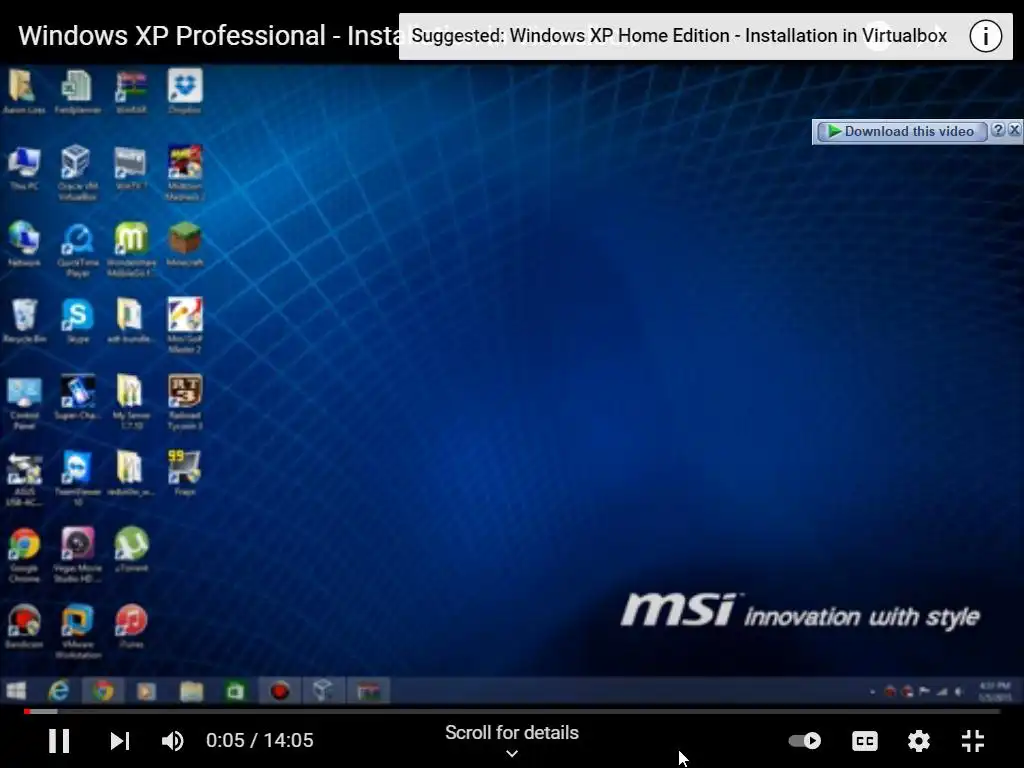
Task: Click the Windows XP Professional video title
Action: pos(208,35)
